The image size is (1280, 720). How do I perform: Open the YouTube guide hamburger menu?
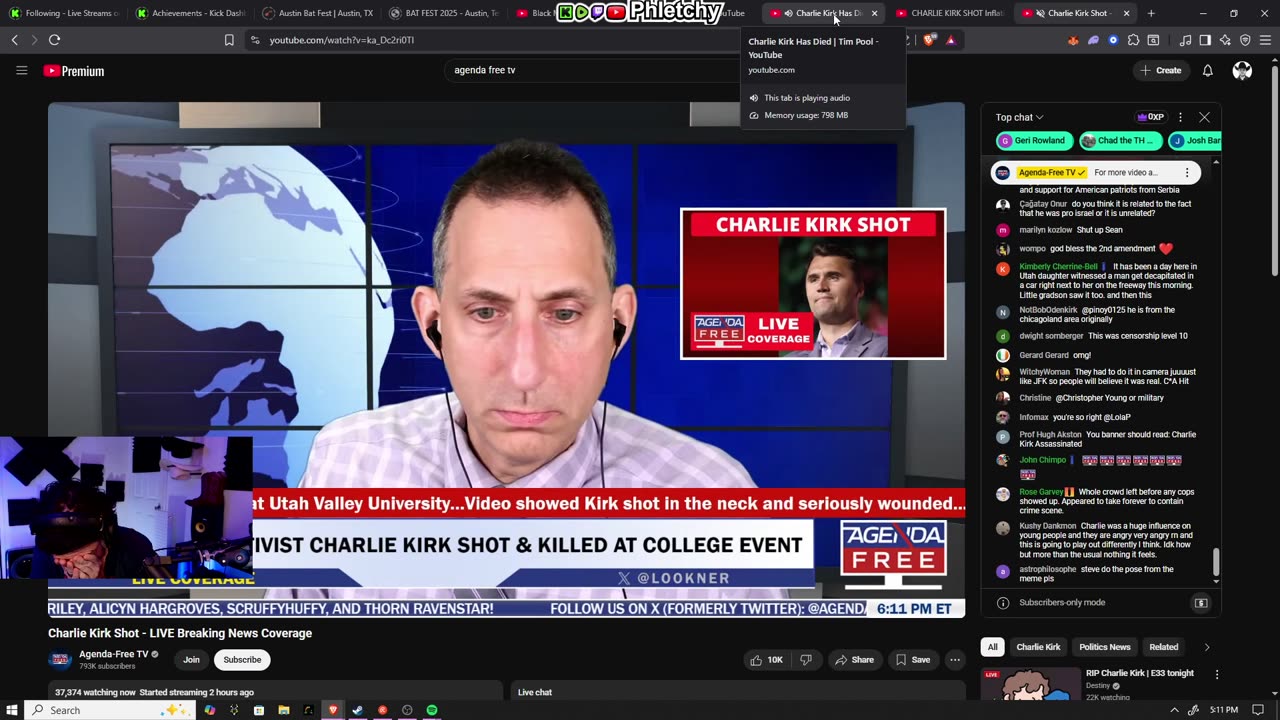pos(21,70)
